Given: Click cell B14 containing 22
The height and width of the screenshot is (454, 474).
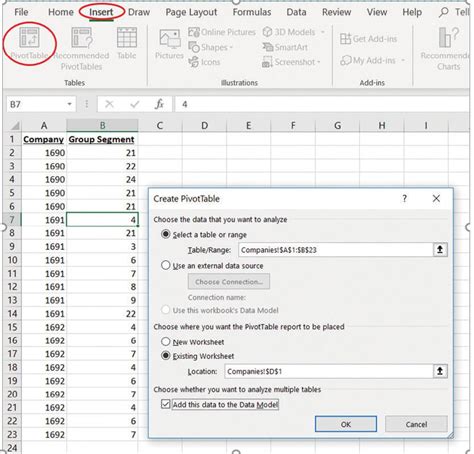Looking at the screenshot, I should (x=102, y=314).
